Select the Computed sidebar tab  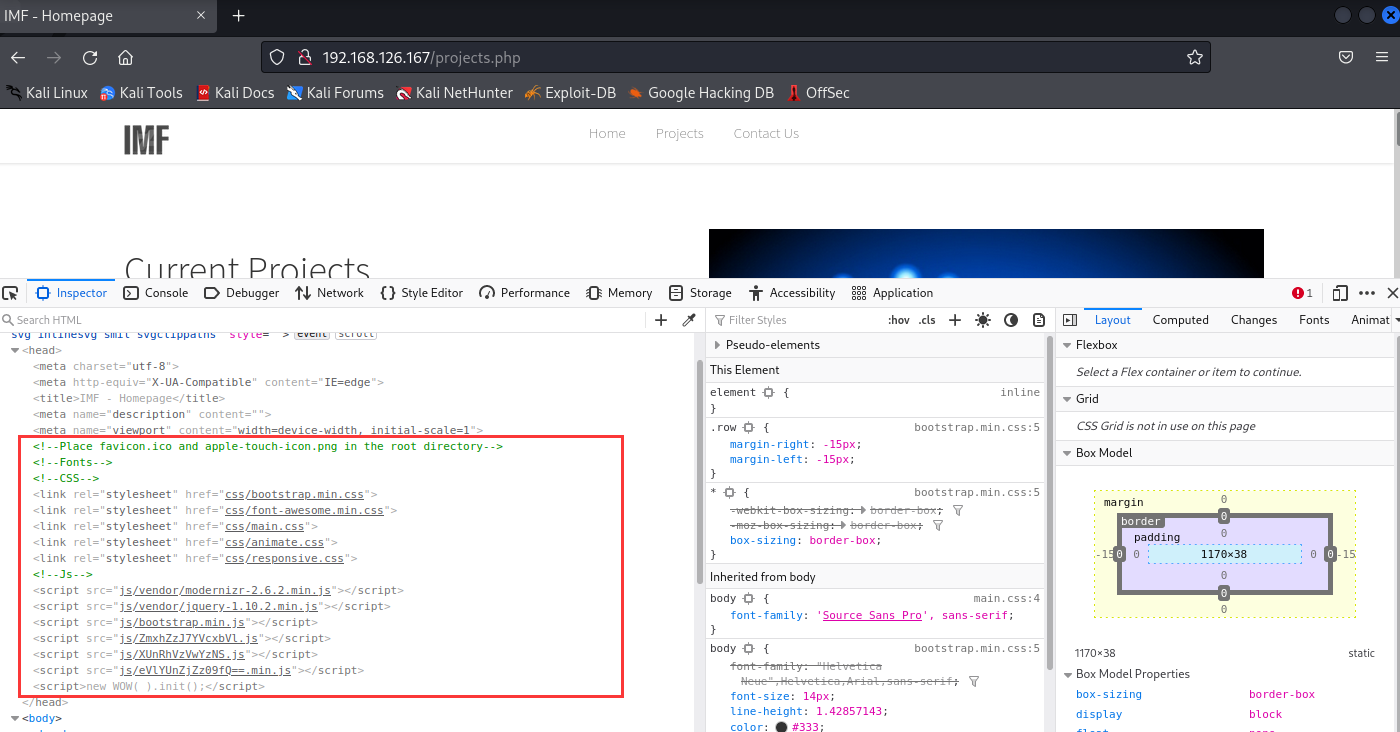coord(1180,320)
